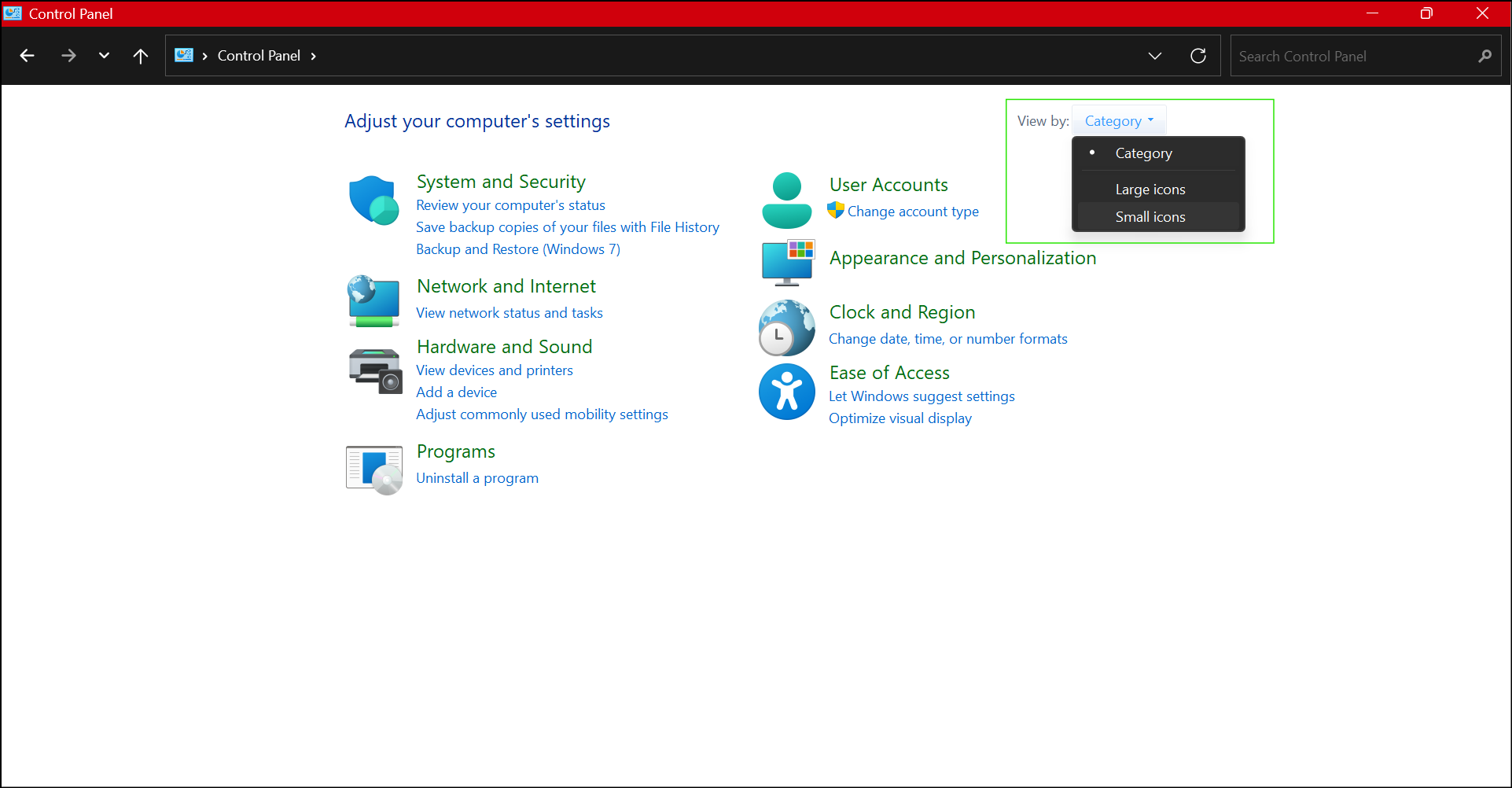The width and height of the screenshot is (1512, 788).
Task: Go forward with the forward arrow
Action: pyautogui.click(x=68, y=56)
